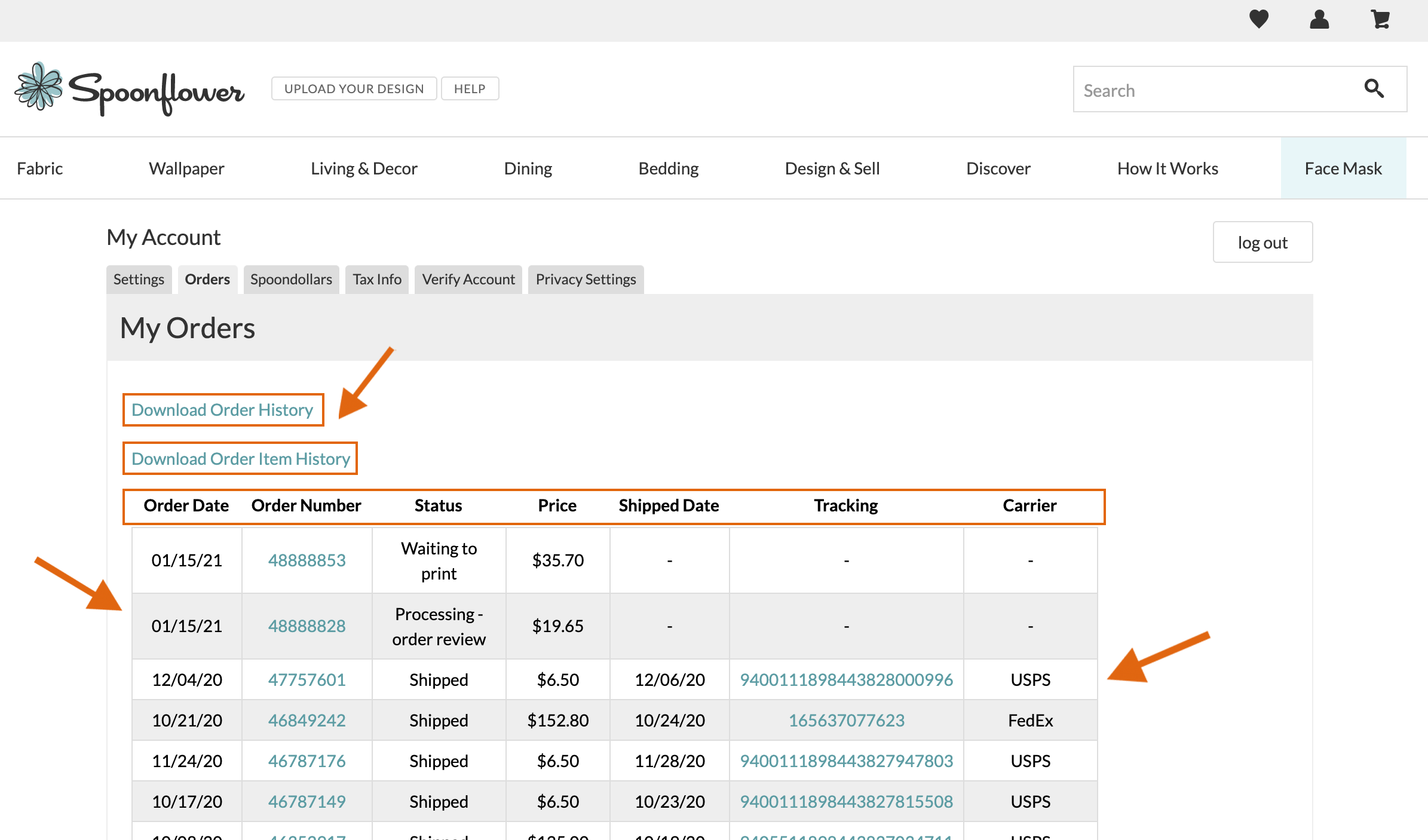
Task: Click Download Order History link
Action: pos(222,410)
